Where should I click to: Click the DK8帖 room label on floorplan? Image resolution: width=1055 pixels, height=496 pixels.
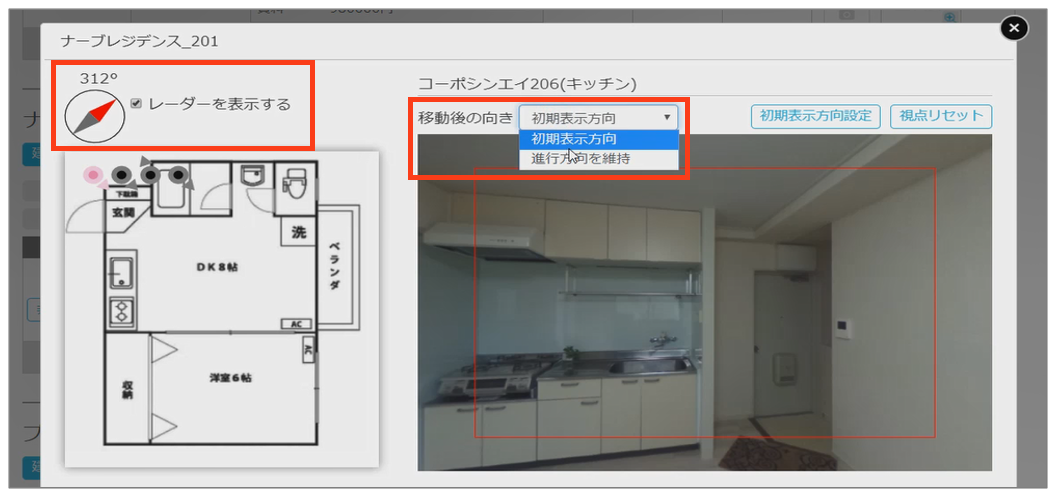pos(217,268)
